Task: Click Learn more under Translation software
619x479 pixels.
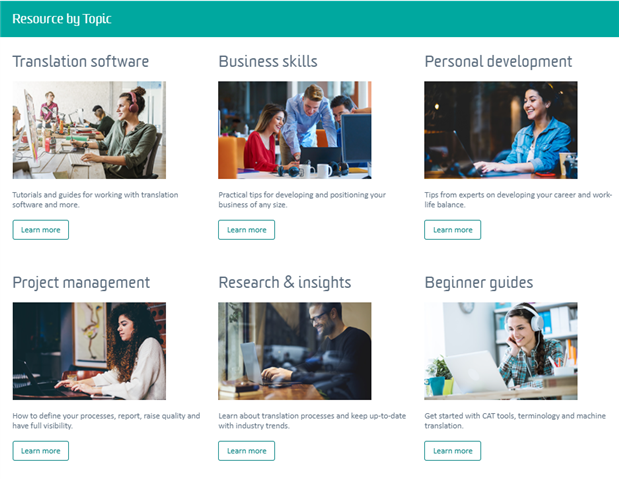Action: (40, 230)
